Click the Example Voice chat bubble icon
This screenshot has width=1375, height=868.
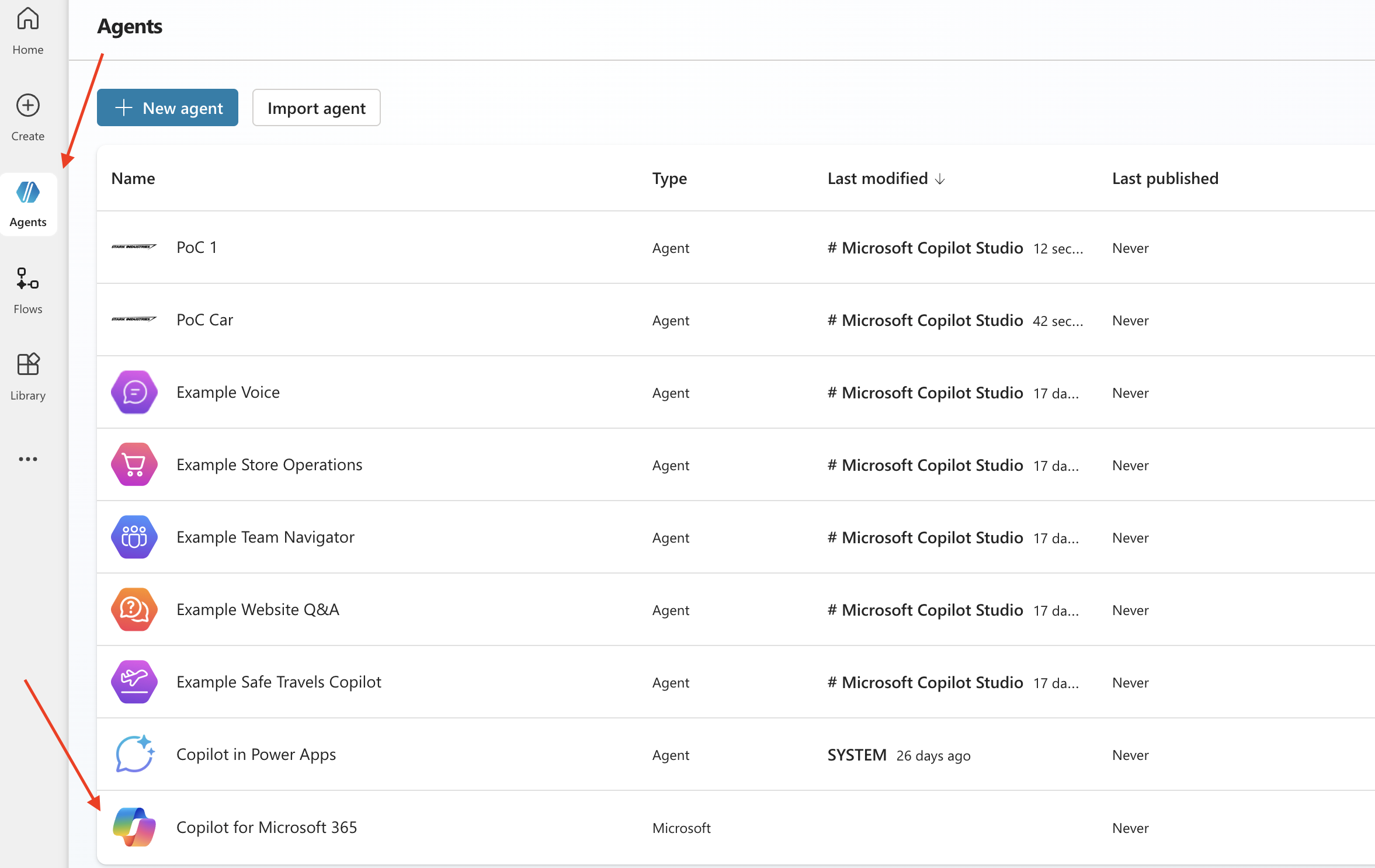pos(134,392)
